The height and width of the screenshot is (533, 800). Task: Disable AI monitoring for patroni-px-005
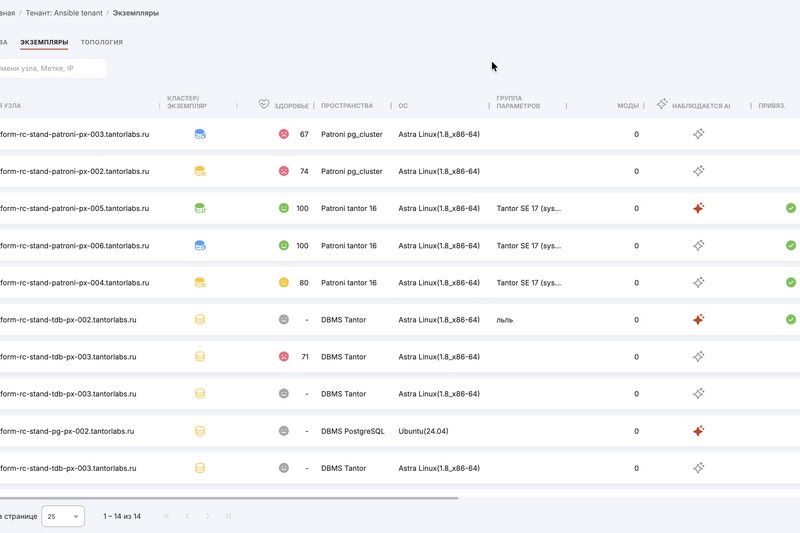point(698,208)
